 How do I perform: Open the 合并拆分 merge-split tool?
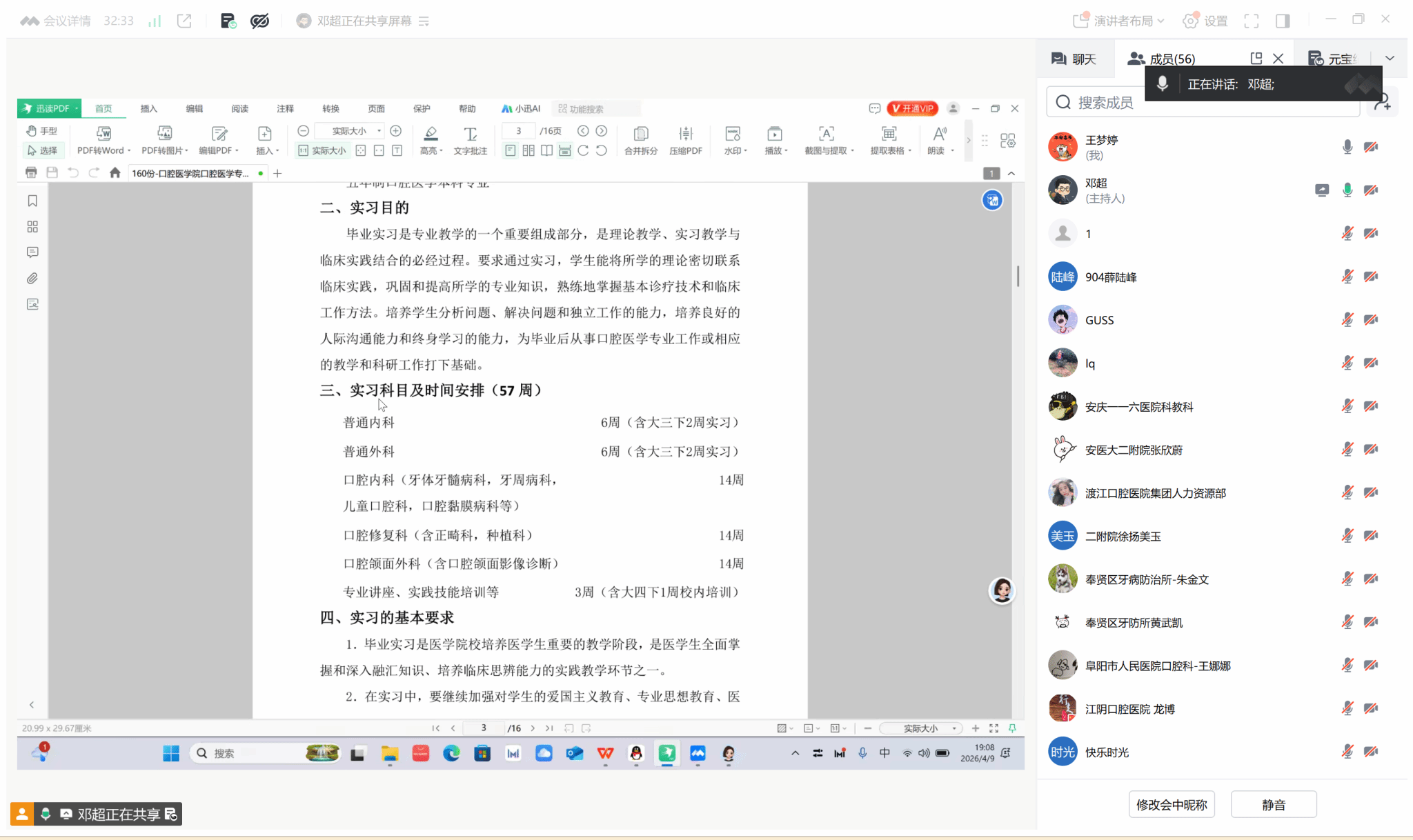tap(640, 134)
